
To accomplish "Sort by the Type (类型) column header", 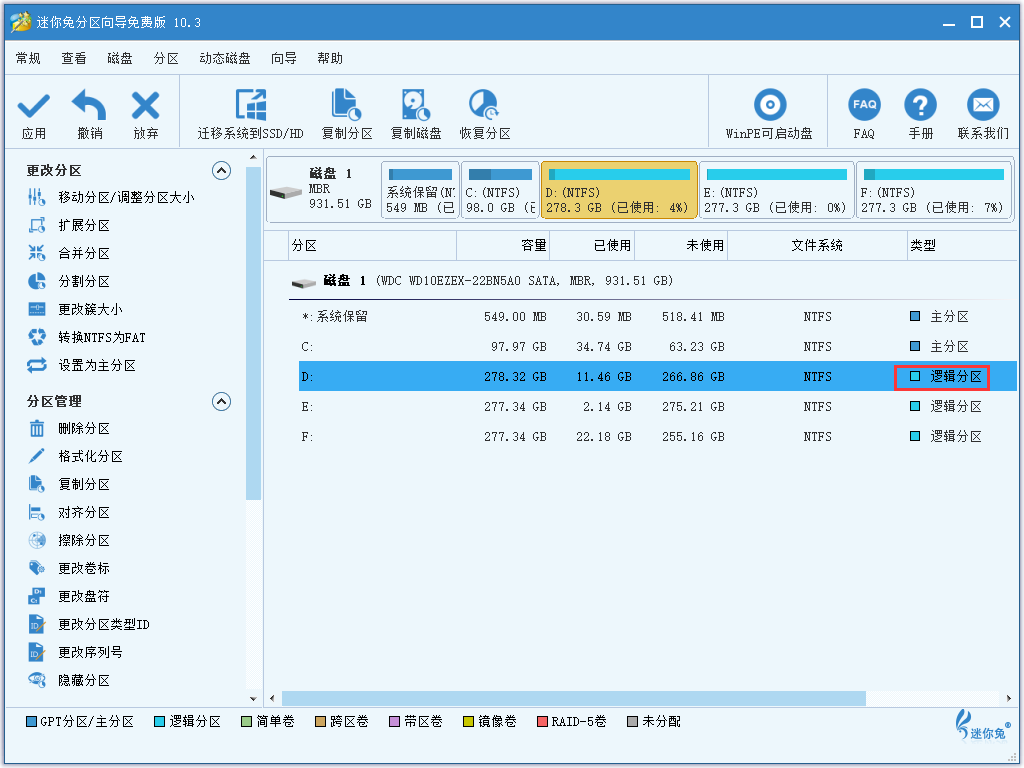I will pos(960,246).
